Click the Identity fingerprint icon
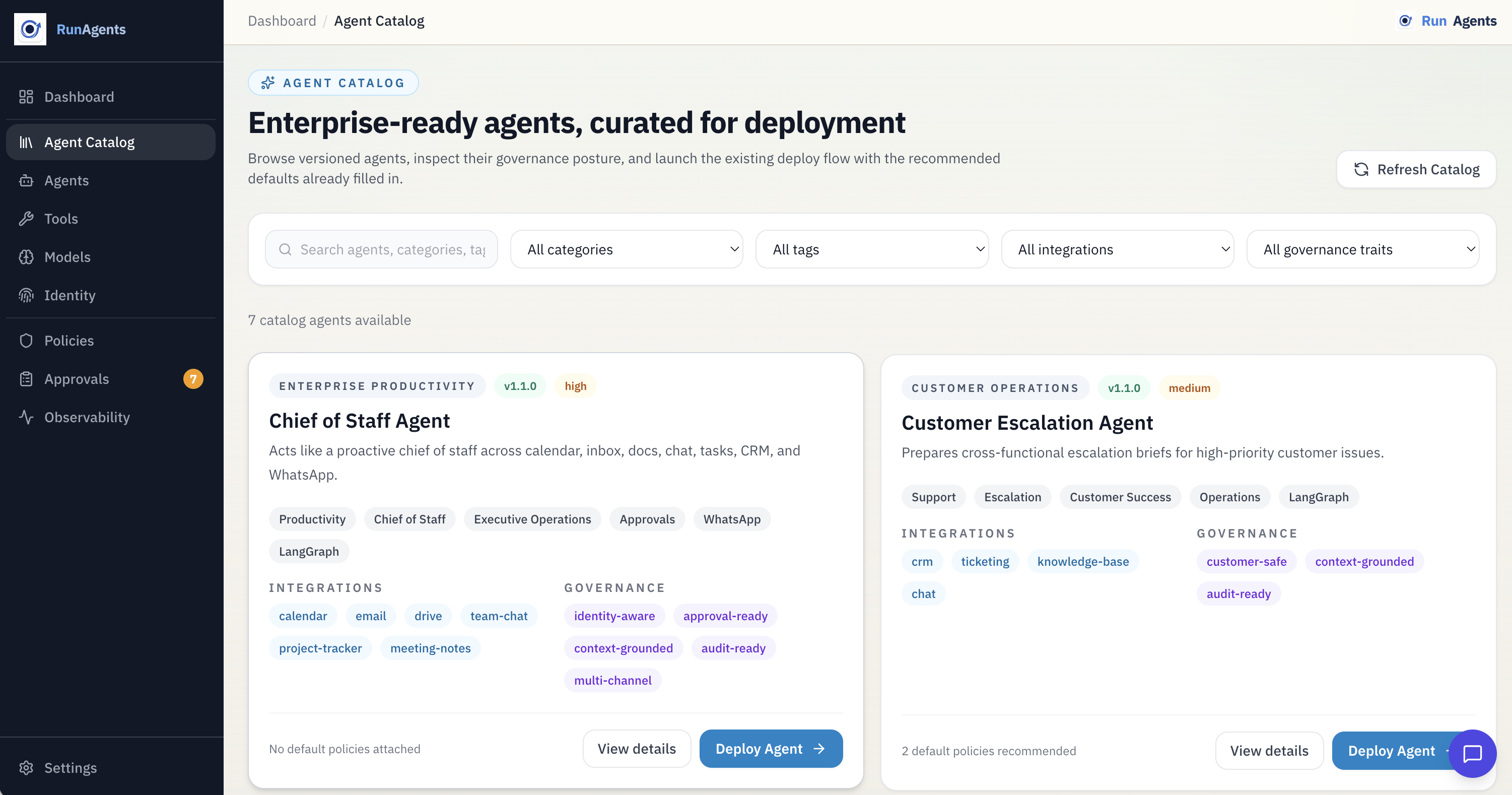The width and height of the screenshot is (1512, 795). point(26,295)
